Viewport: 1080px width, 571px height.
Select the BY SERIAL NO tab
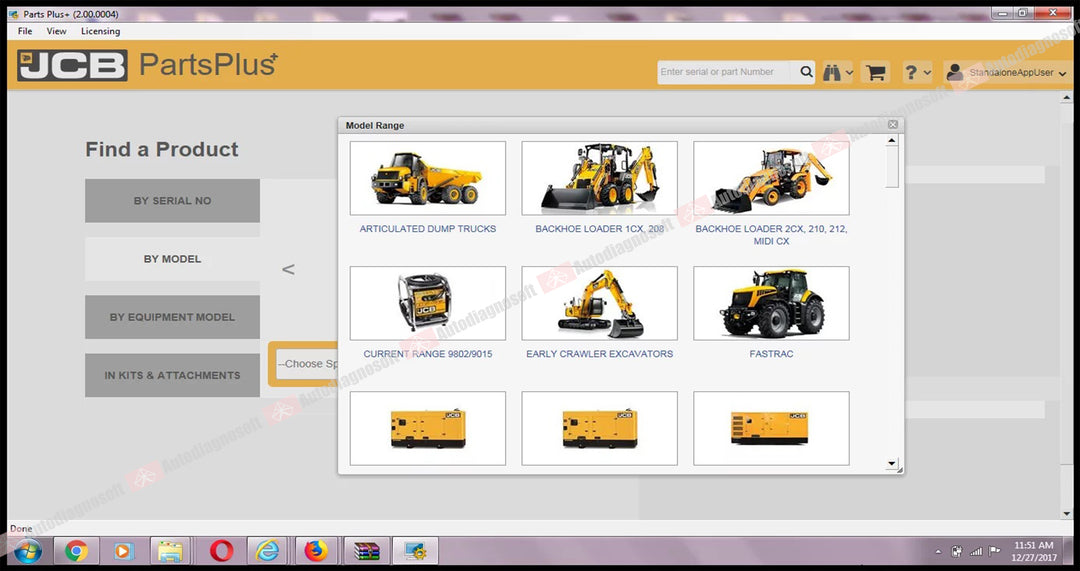click(172, 200)
